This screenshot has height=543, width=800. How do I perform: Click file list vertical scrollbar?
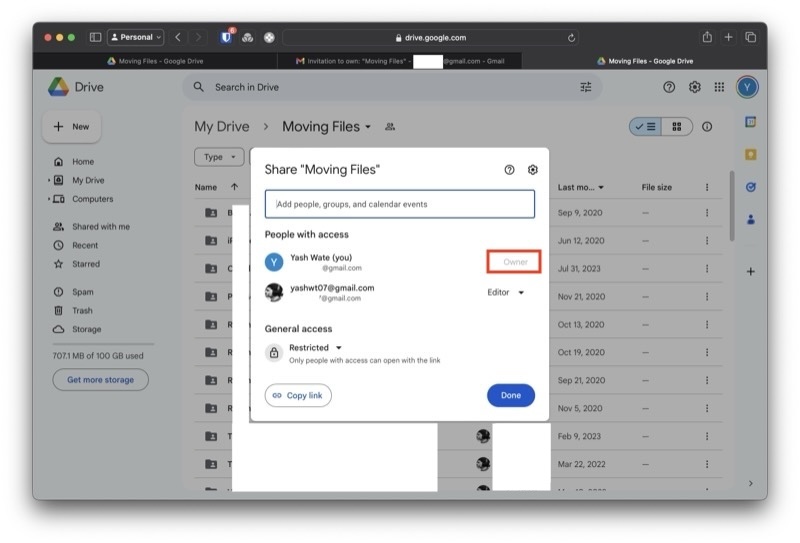click(x=732, y=206)
